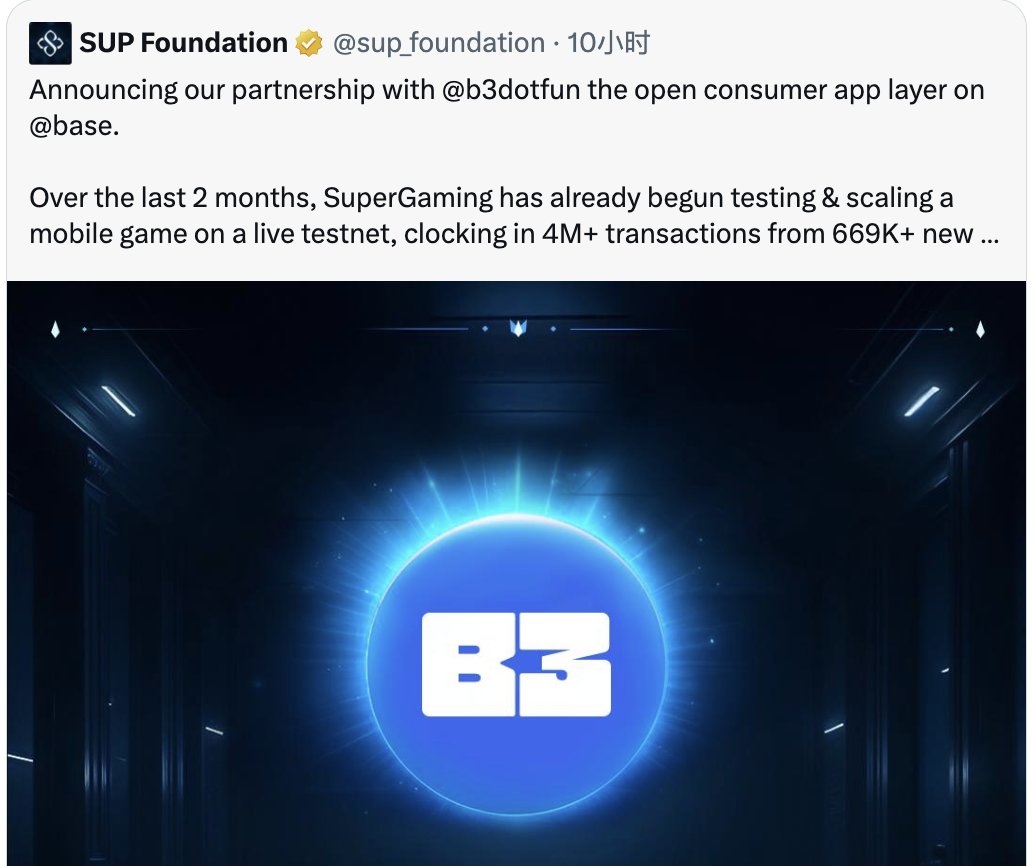Click the right diamond ornament in image
1034x866 pixels.
(981, 329)
